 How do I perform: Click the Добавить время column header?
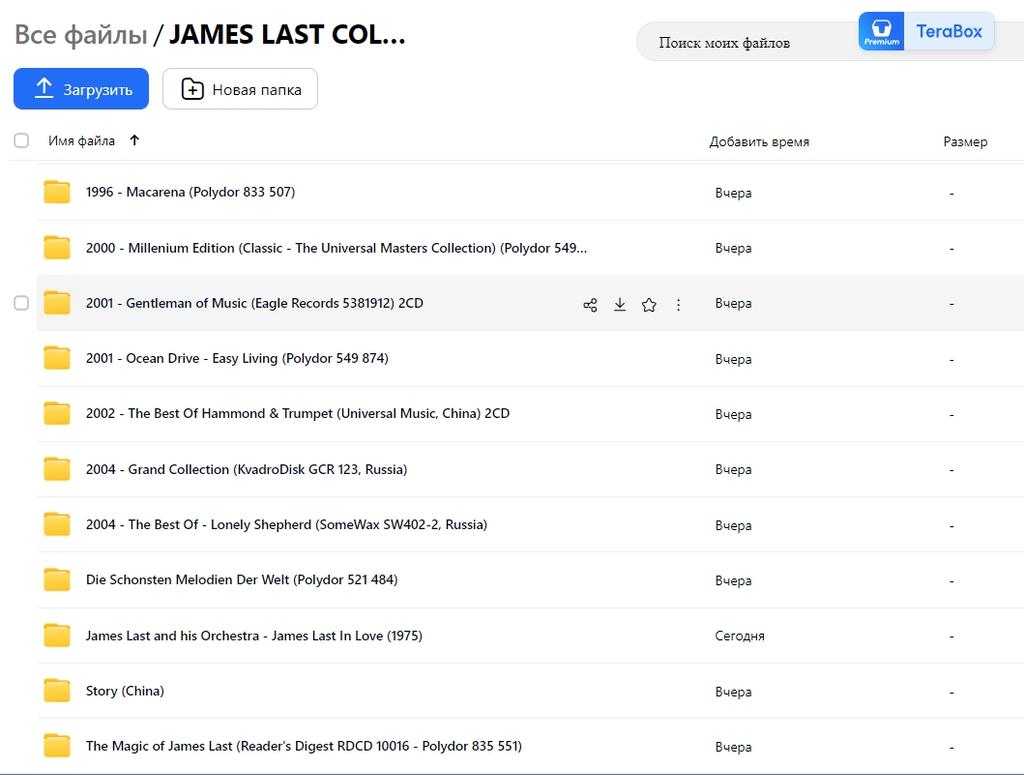(x=759, y=142)
